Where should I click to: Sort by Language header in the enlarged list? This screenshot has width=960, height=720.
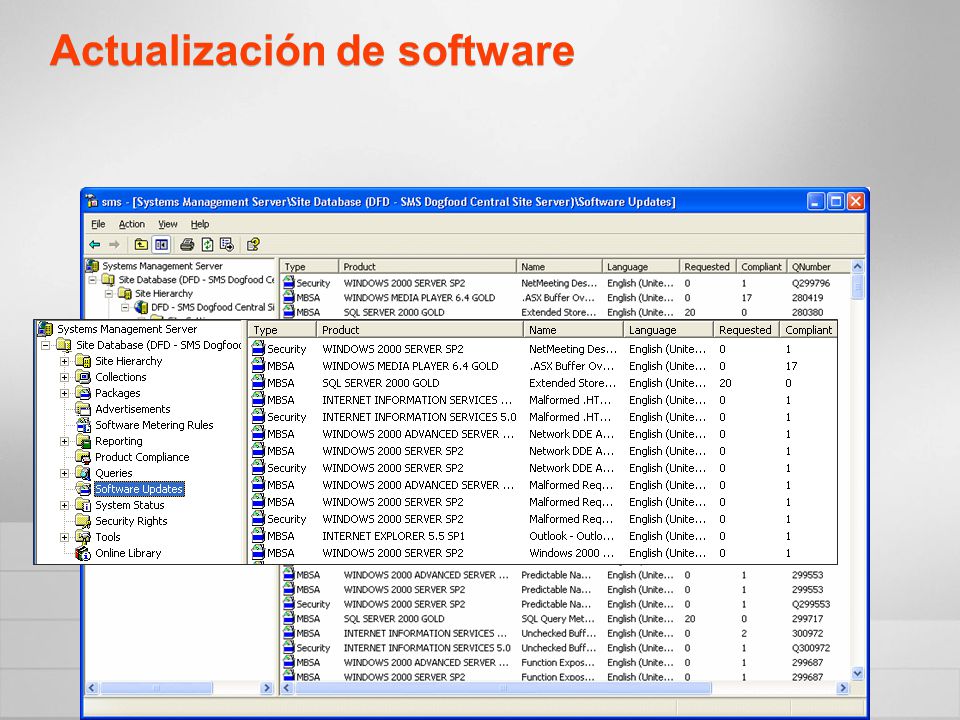669,330
